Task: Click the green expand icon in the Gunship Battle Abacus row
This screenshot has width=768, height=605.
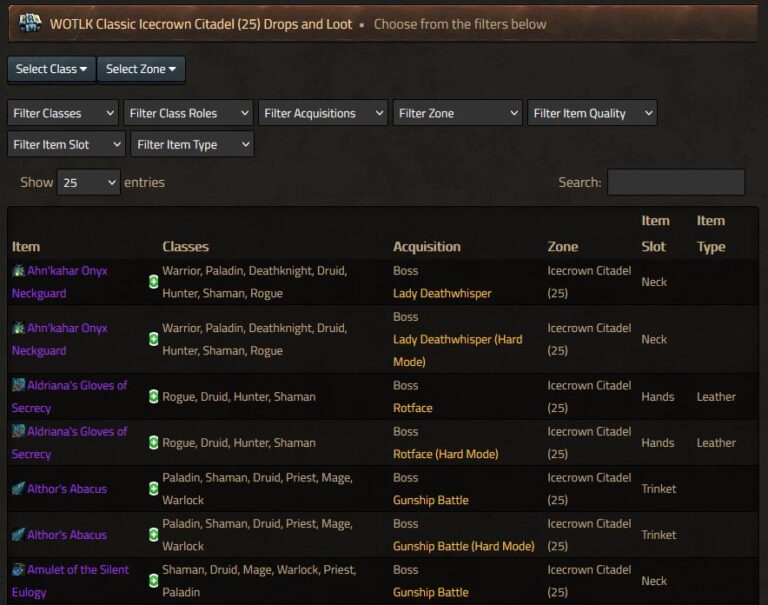Action: point(153,488)
